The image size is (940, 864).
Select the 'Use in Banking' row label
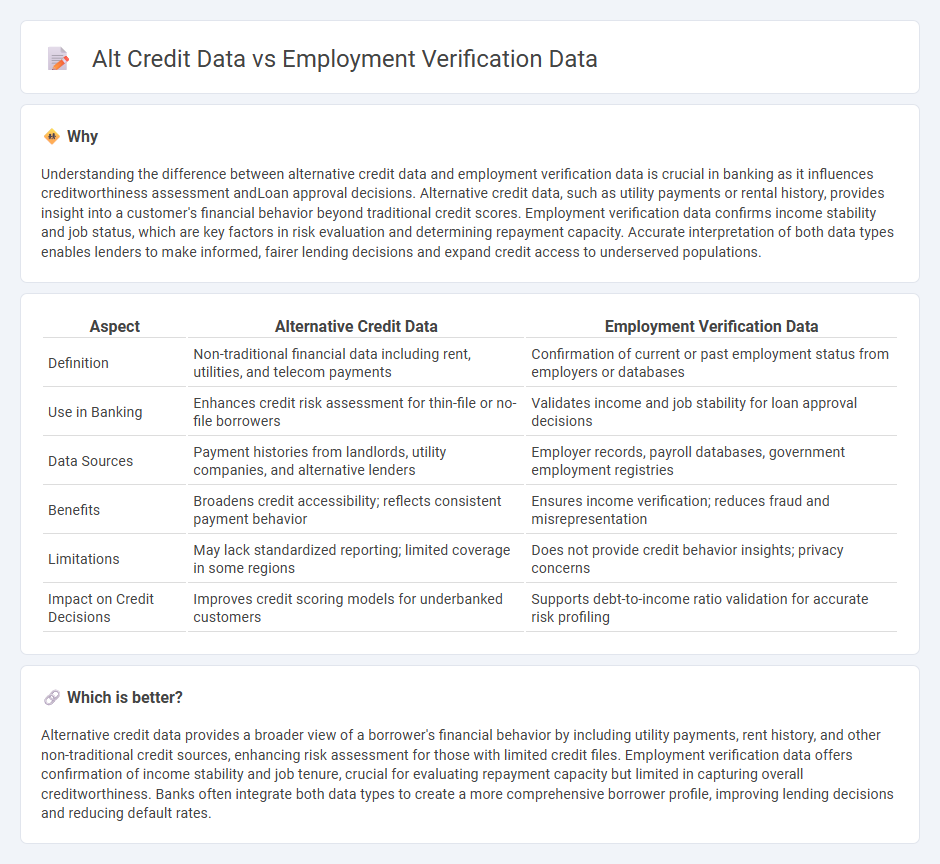pyautogui.click(x=95, y=412)
